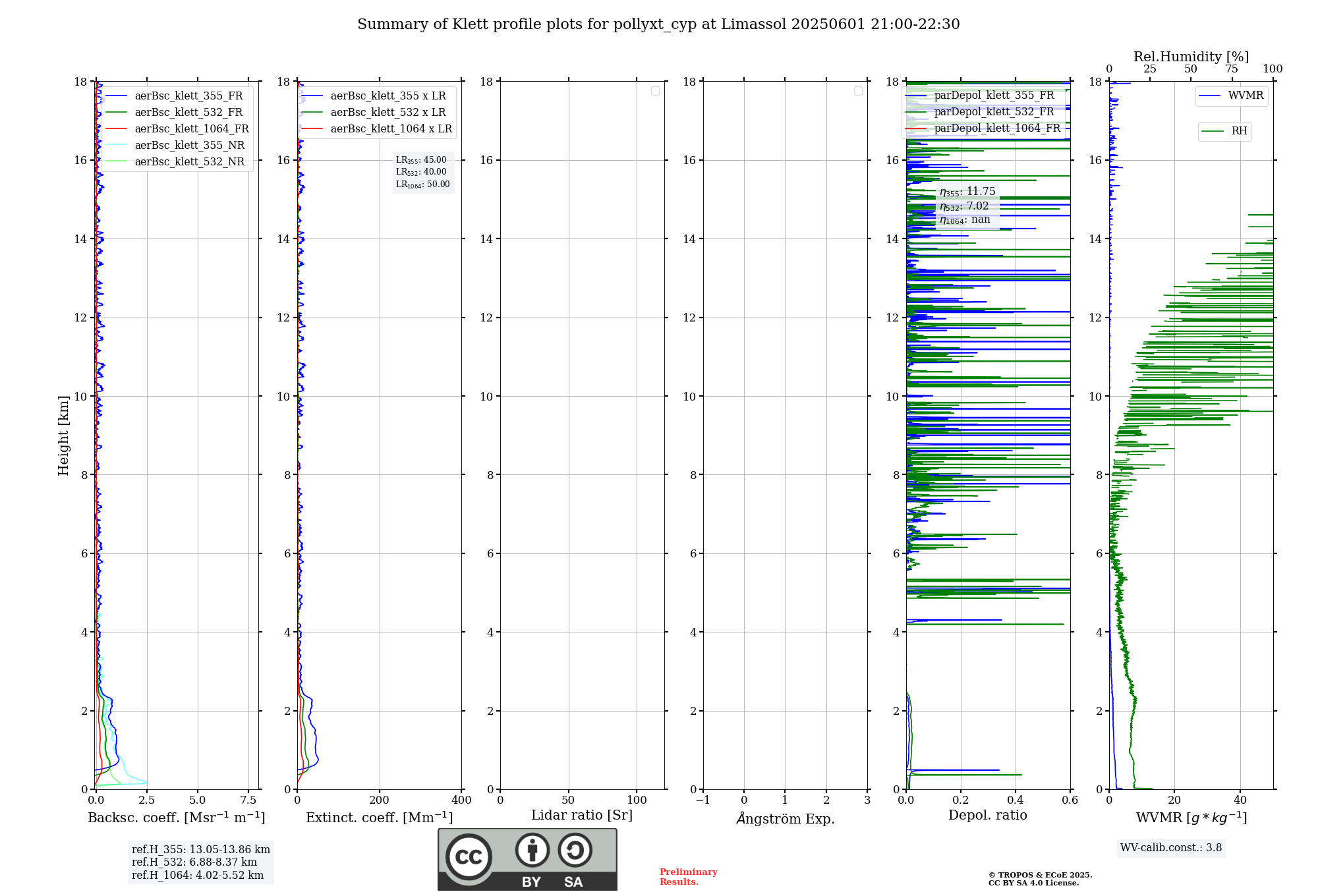Image resolution: width=1318 pixels, height=896 pixels.
Task: Click the WV-calib.const.: 3.8 label
Action: click(x=1171, y=848)
